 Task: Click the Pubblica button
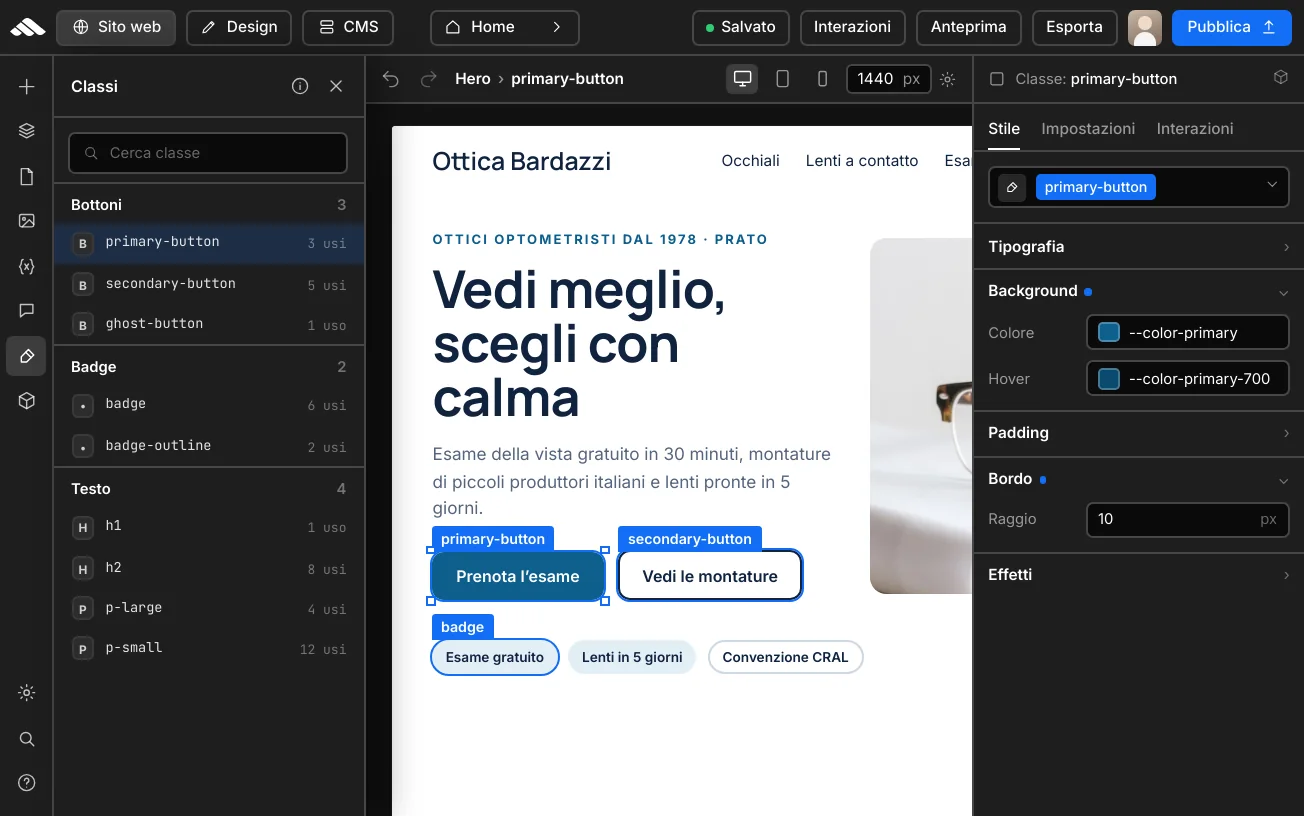tap(1232, 27)
